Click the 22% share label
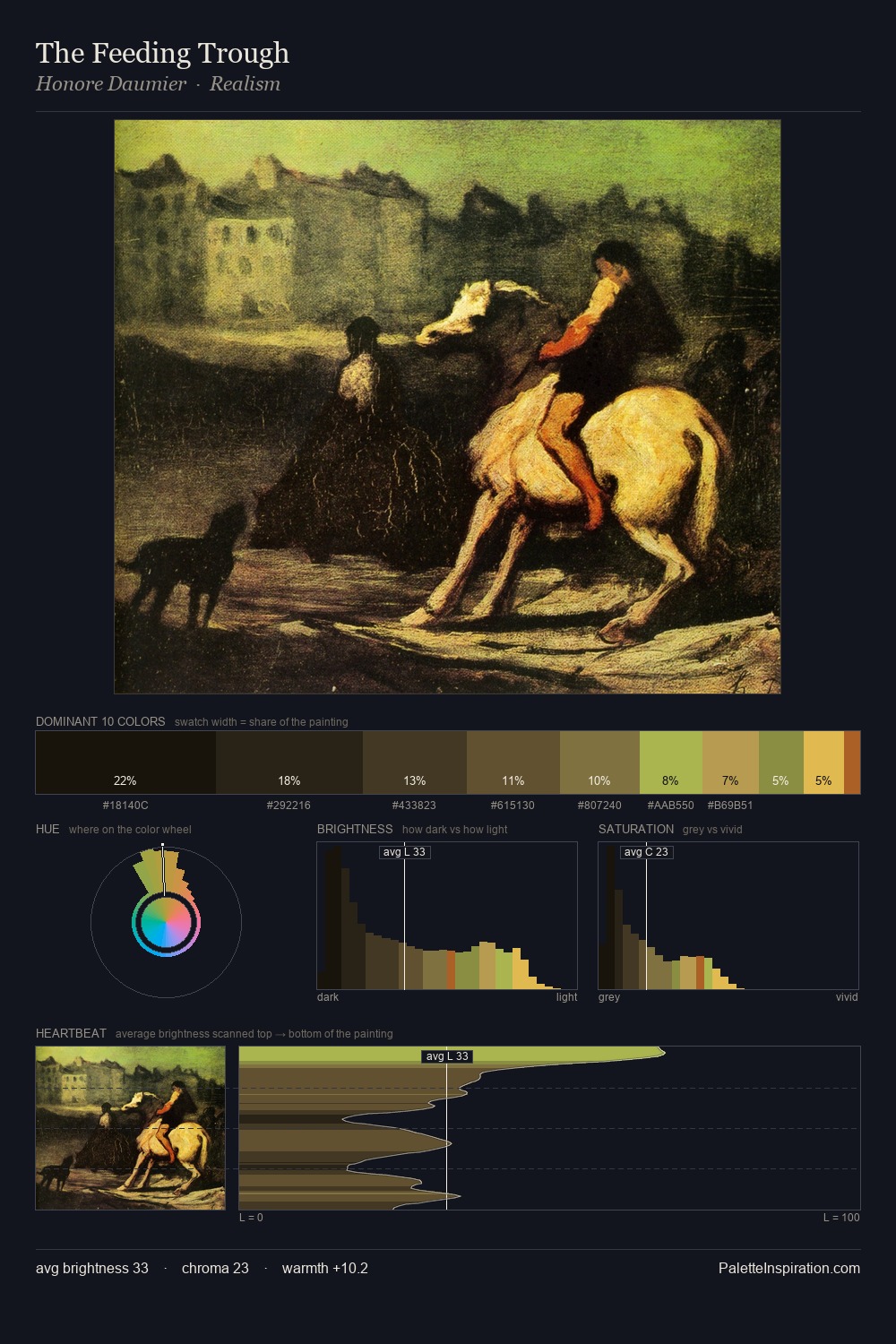This screenshot has height=1344, width=896. [x=125, y=780]
